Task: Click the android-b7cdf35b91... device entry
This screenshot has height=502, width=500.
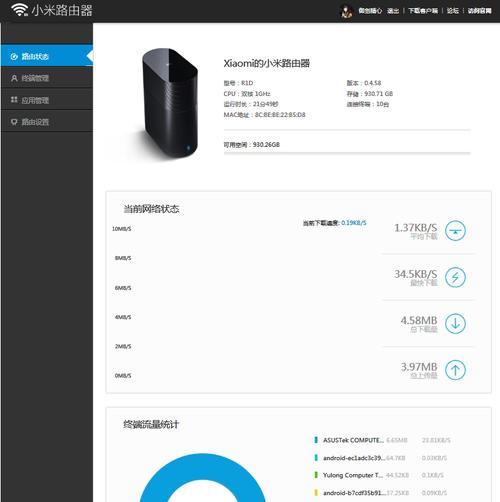Action: point(354,492)
